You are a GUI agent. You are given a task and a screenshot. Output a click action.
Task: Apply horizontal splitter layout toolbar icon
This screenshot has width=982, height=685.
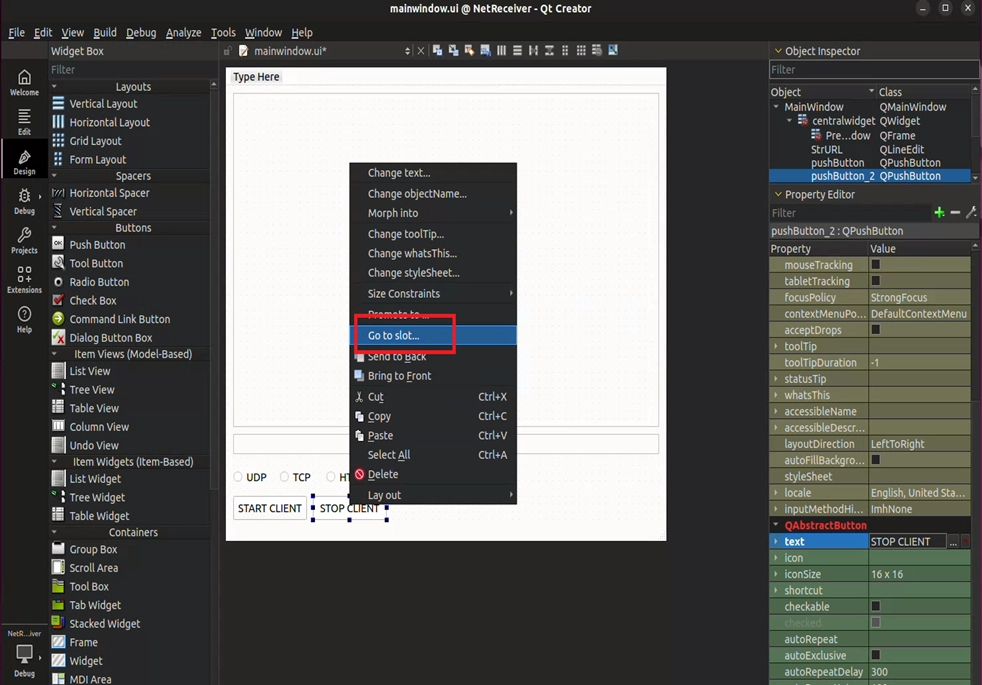tap(533, 51)
